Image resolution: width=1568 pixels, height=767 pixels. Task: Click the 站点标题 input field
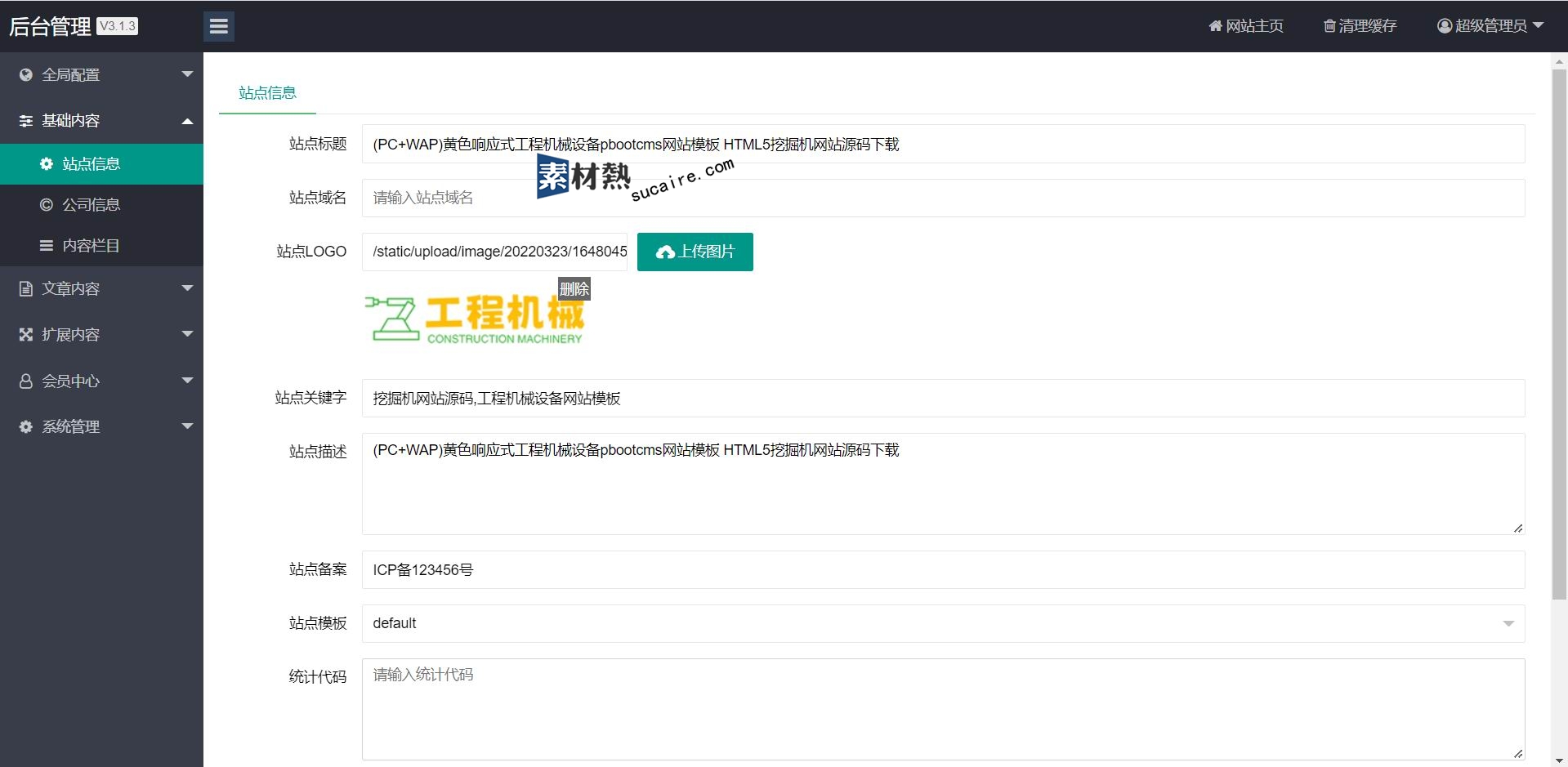943,144
